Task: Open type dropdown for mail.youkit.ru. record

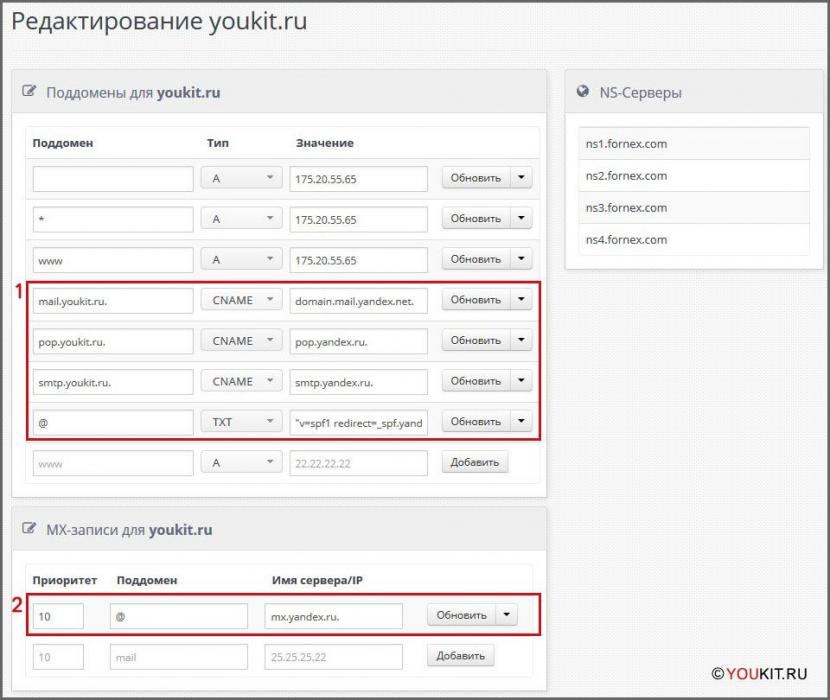Action: click(x=242, y=301)
